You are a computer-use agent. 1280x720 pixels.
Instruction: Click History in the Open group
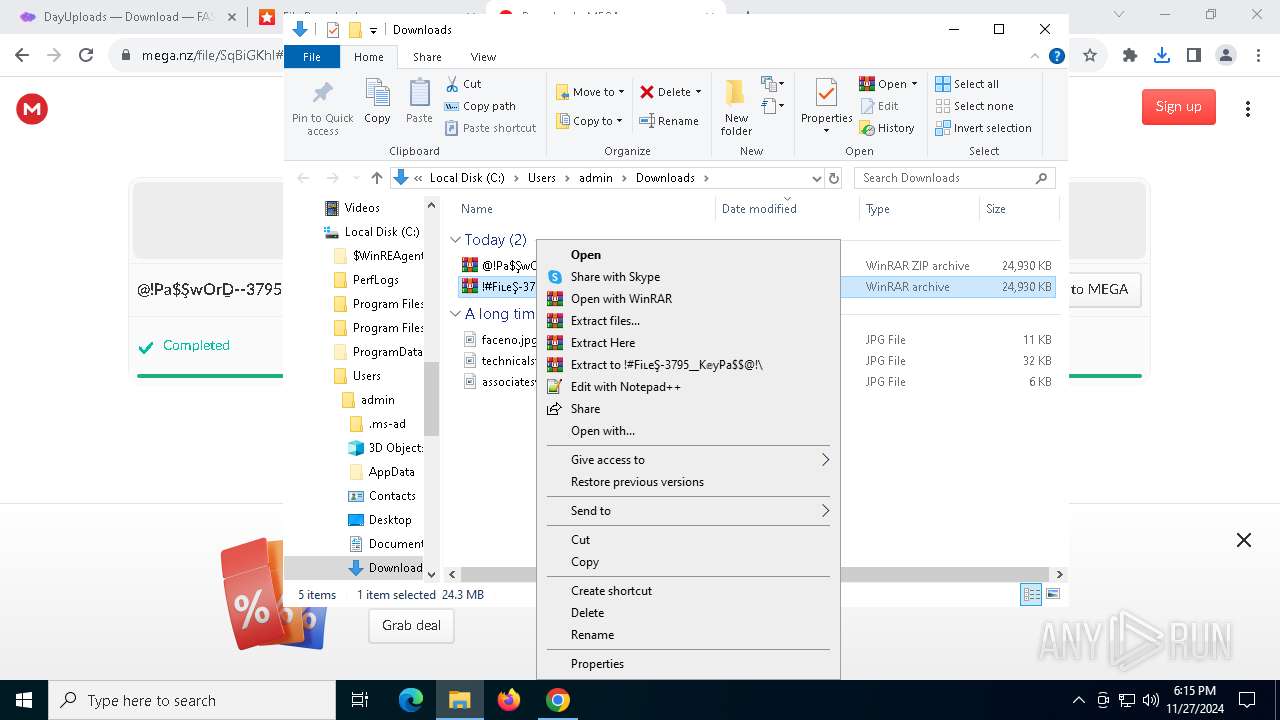(887, 128)
